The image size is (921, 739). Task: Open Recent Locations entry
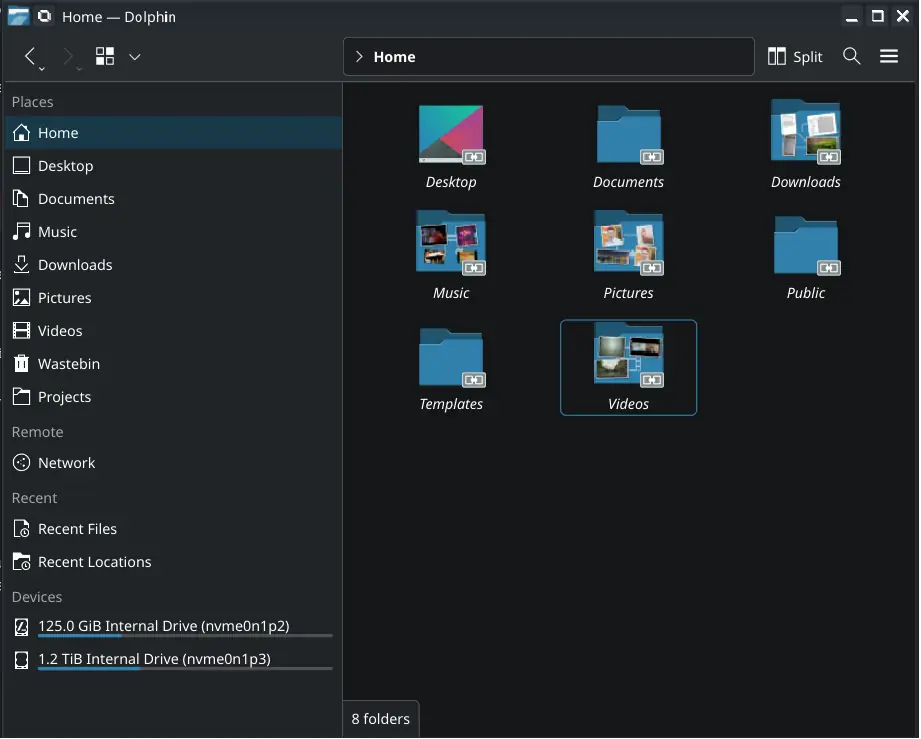click(94, 562)
